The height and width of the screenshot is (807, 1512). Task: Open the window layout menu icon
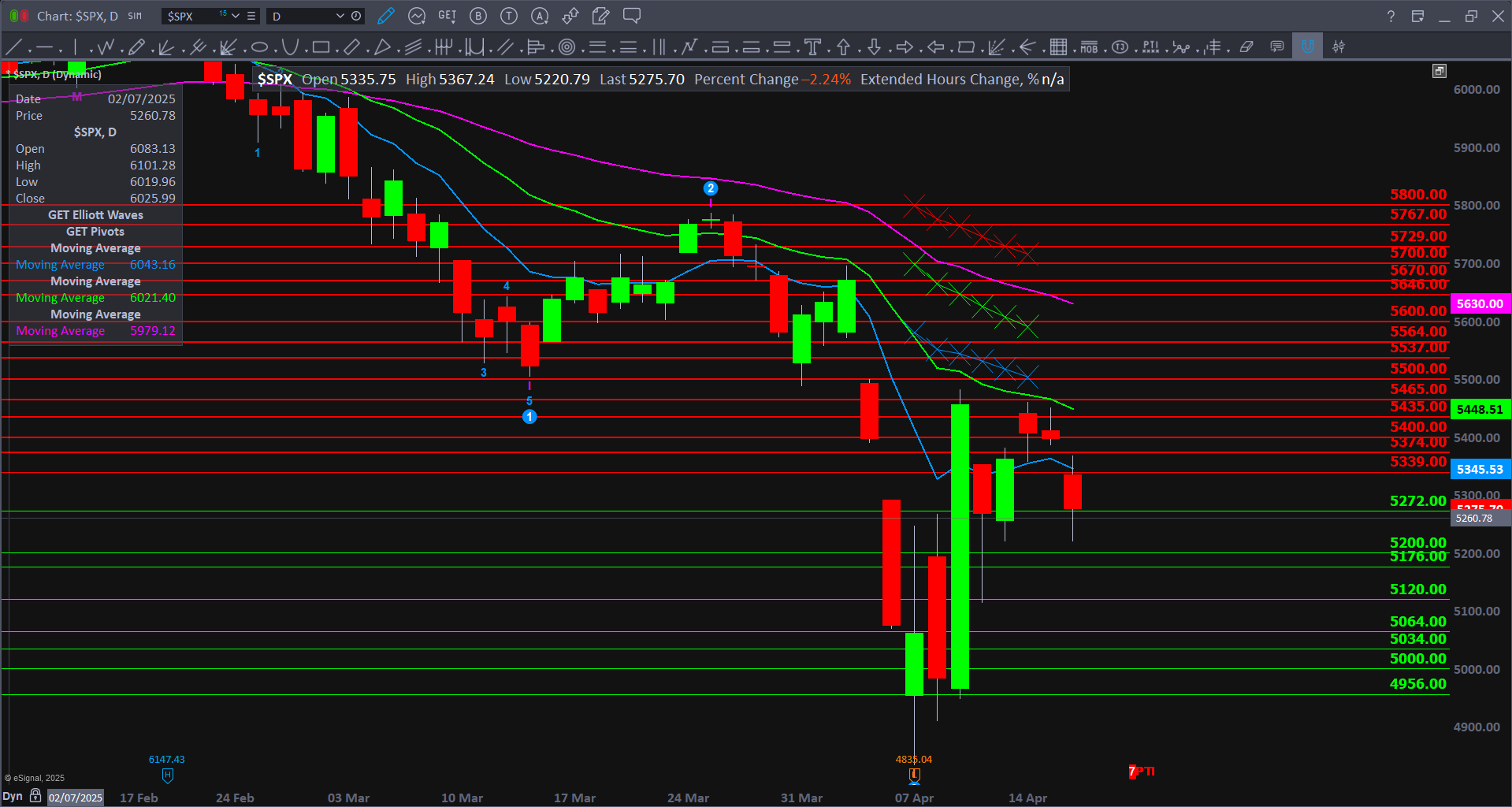[x=1417, y=16]
